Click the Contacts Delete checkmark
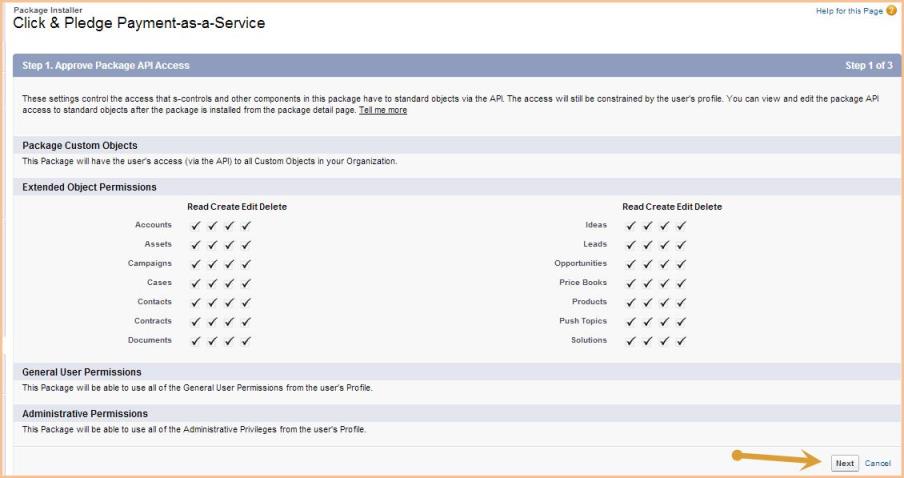Screen dimensions: 904x478 (x=246, y=302)
